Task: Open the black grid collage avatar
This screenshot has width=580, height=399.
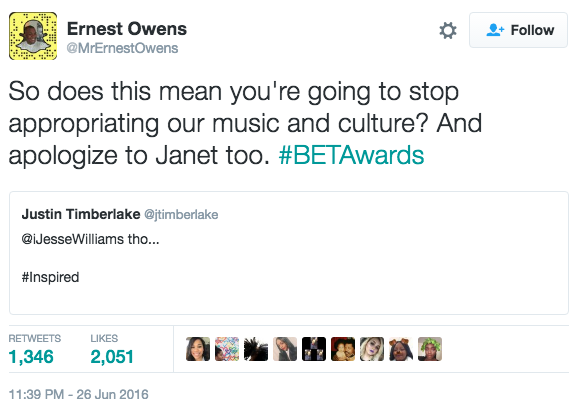Action: [x=314, y=349]
